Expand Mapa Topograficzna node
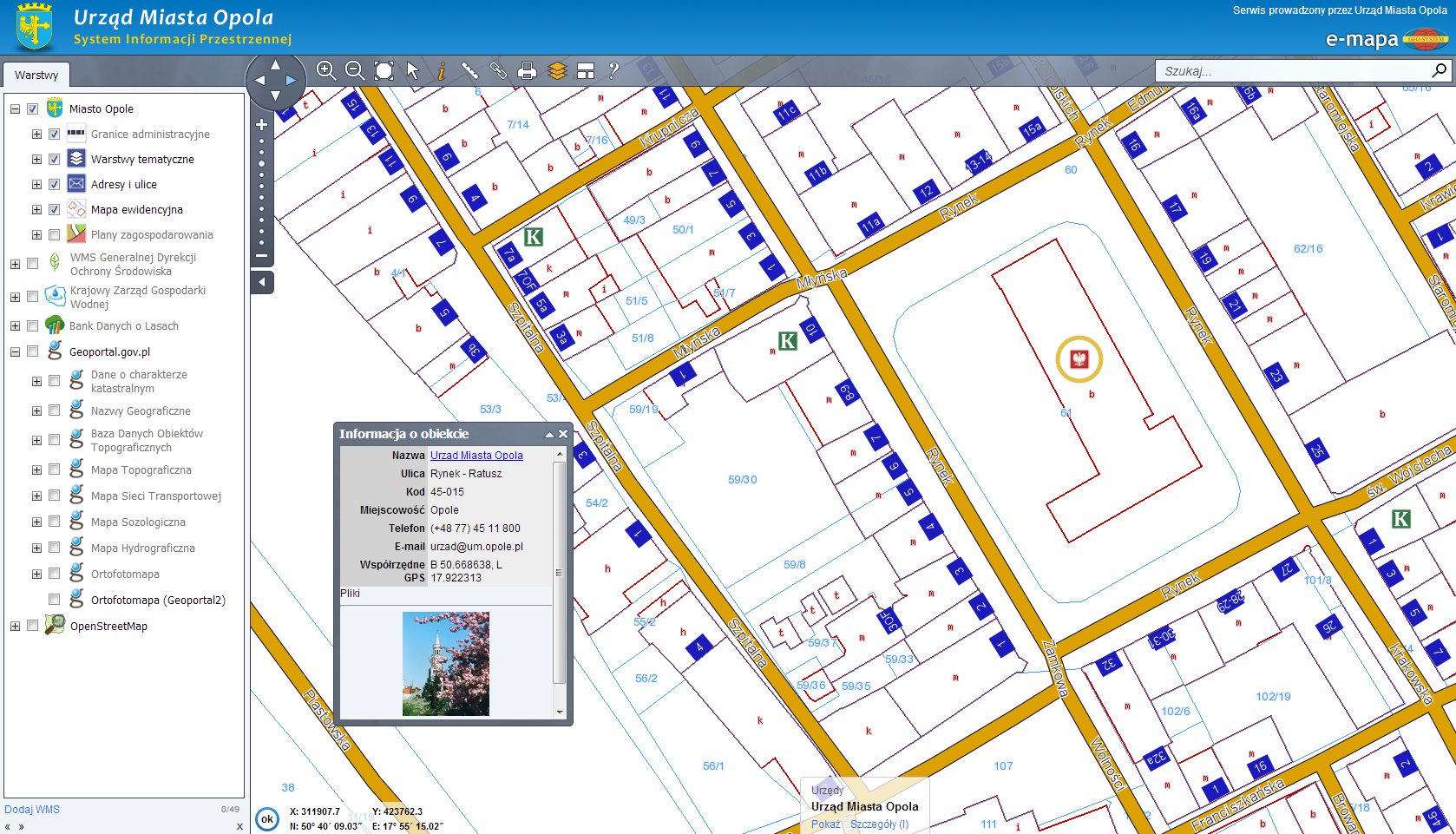 coord(36,470)
